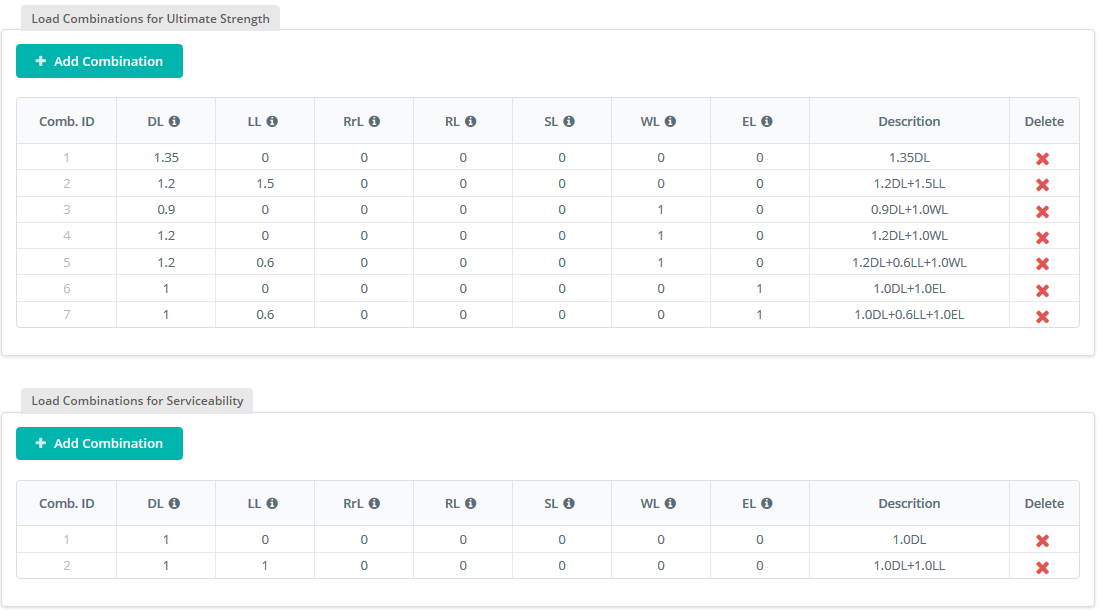Select the Load Combinations for Ultimate Strength tab
Image resolution: width=1103 pixels, height=616 pixels.
click(x=149, y=17)
